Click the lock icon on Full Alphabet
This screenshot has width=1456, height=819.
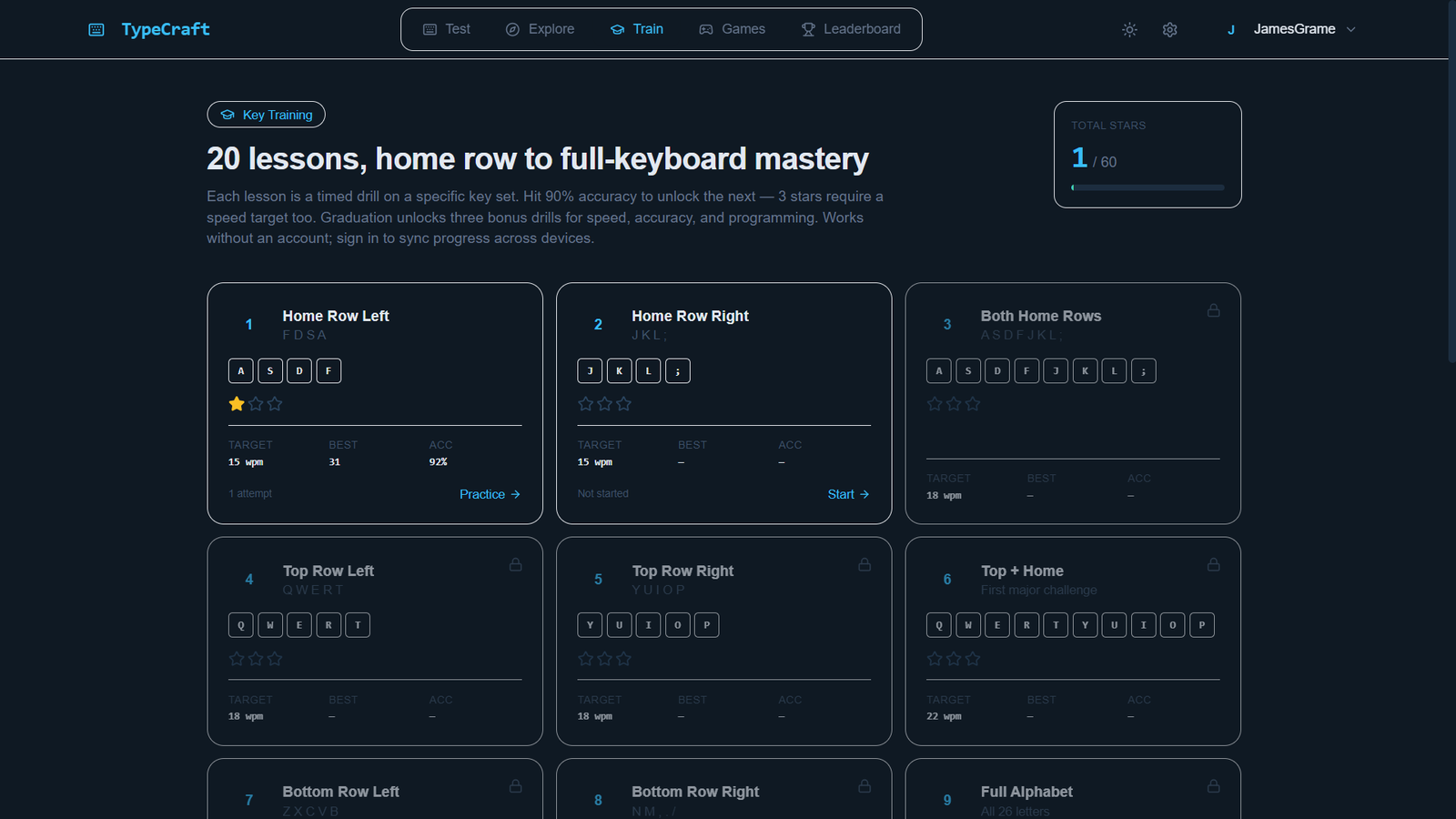[1213, 785]
